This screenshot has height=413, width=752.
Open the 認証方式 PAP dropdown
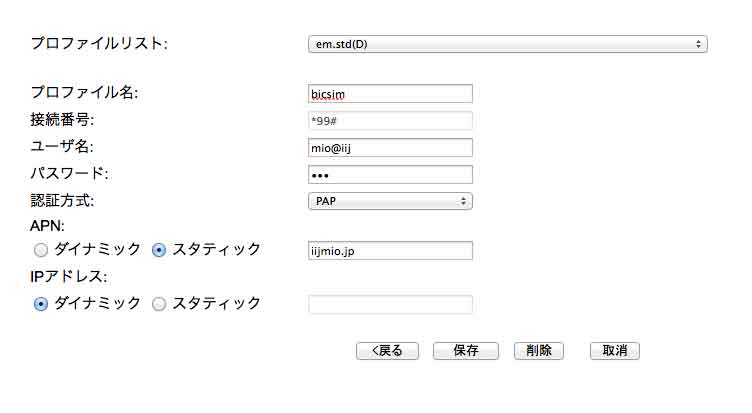click(390, 201)
